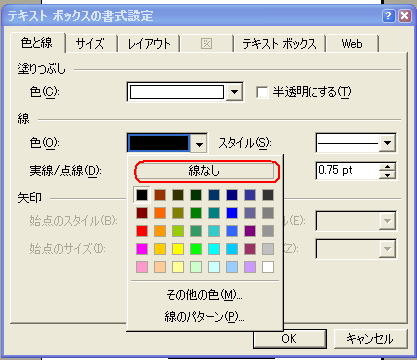The image size is (417, 360).
Task: Choose the bright green color swatch
Action: tap(196, 249)
